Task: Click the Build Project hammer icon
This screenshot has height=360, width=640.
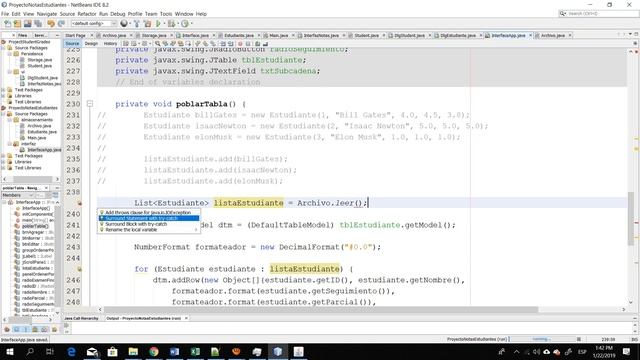Action: pyautogui.click(x=137, y=24)
